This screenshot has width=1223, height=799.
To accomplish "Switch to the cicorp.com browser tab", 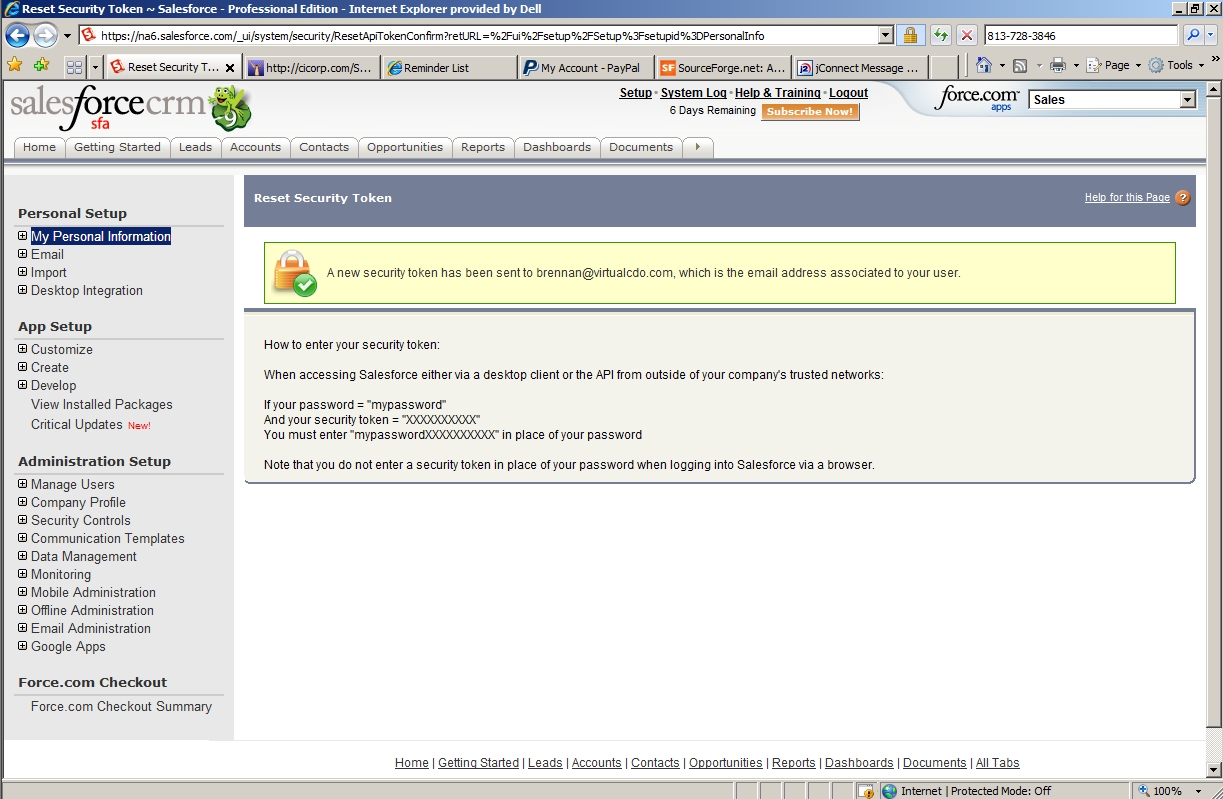I will click(x=312, y=68).
